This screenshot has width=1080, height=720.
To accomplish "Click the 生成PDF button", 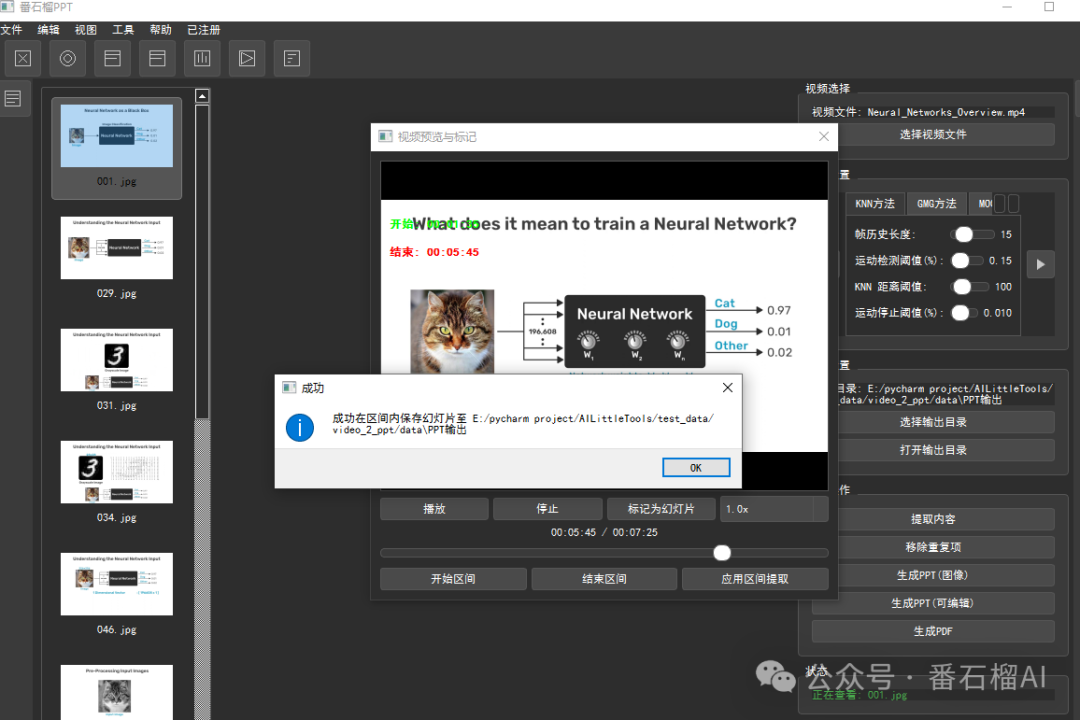I will tap(933, 631).
